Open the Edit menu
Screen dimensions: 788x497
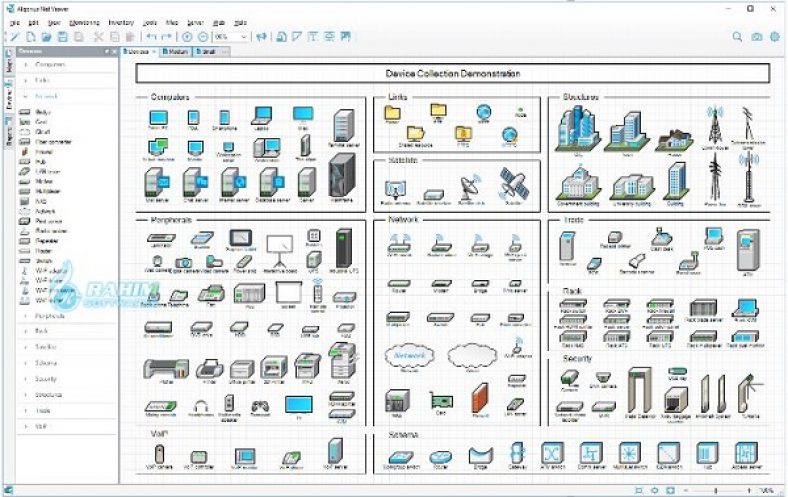click(33, 23)
